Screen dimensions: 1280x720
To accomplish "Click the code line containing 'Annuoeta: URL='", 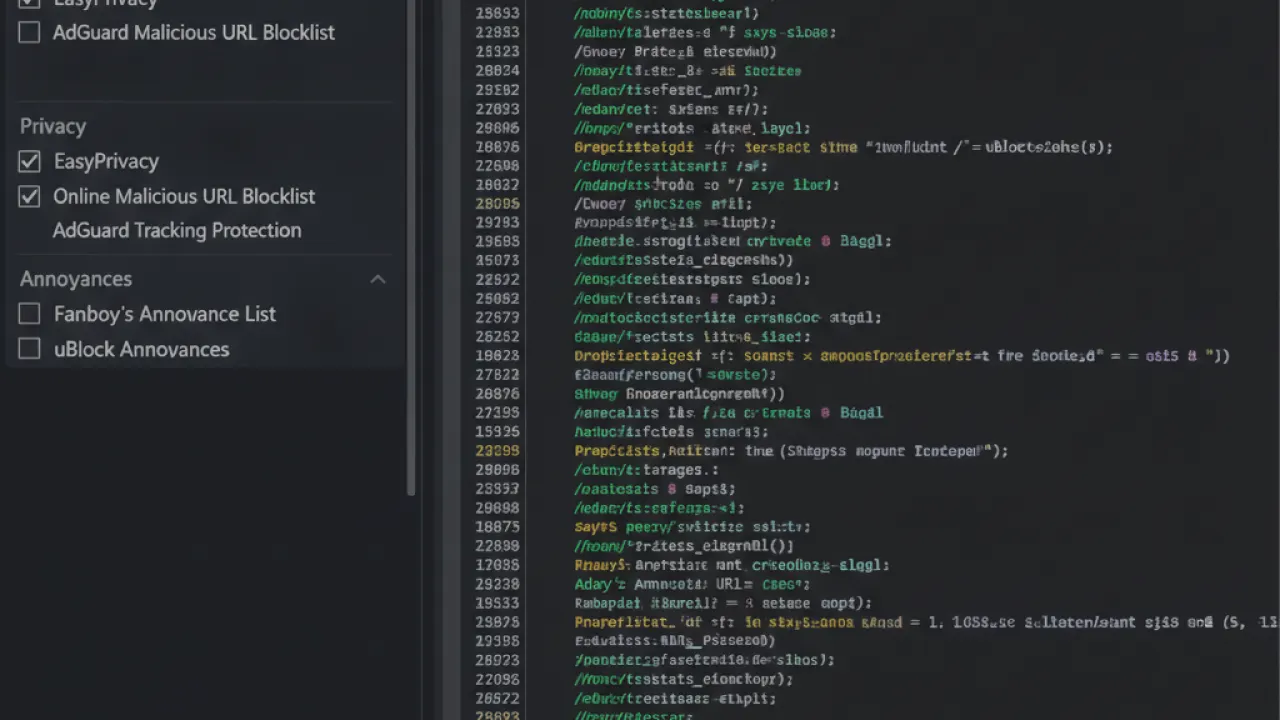I will click(692, 584).
